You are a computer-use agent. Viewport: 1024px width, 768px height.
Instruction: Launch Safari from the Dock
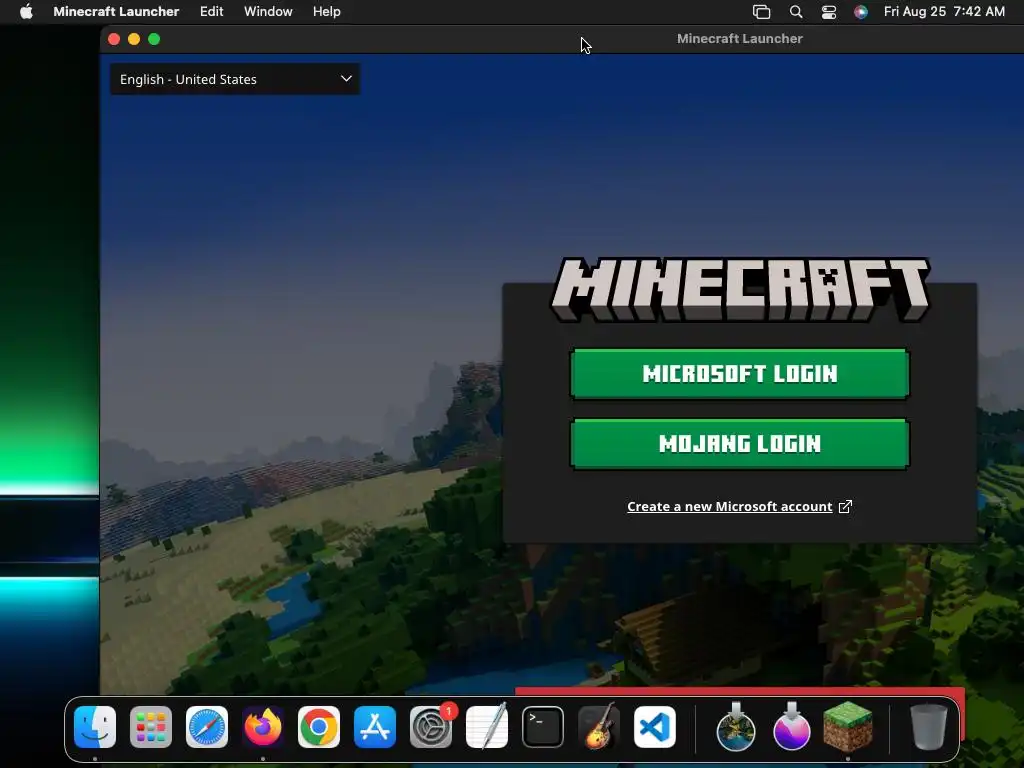[207, 727]
